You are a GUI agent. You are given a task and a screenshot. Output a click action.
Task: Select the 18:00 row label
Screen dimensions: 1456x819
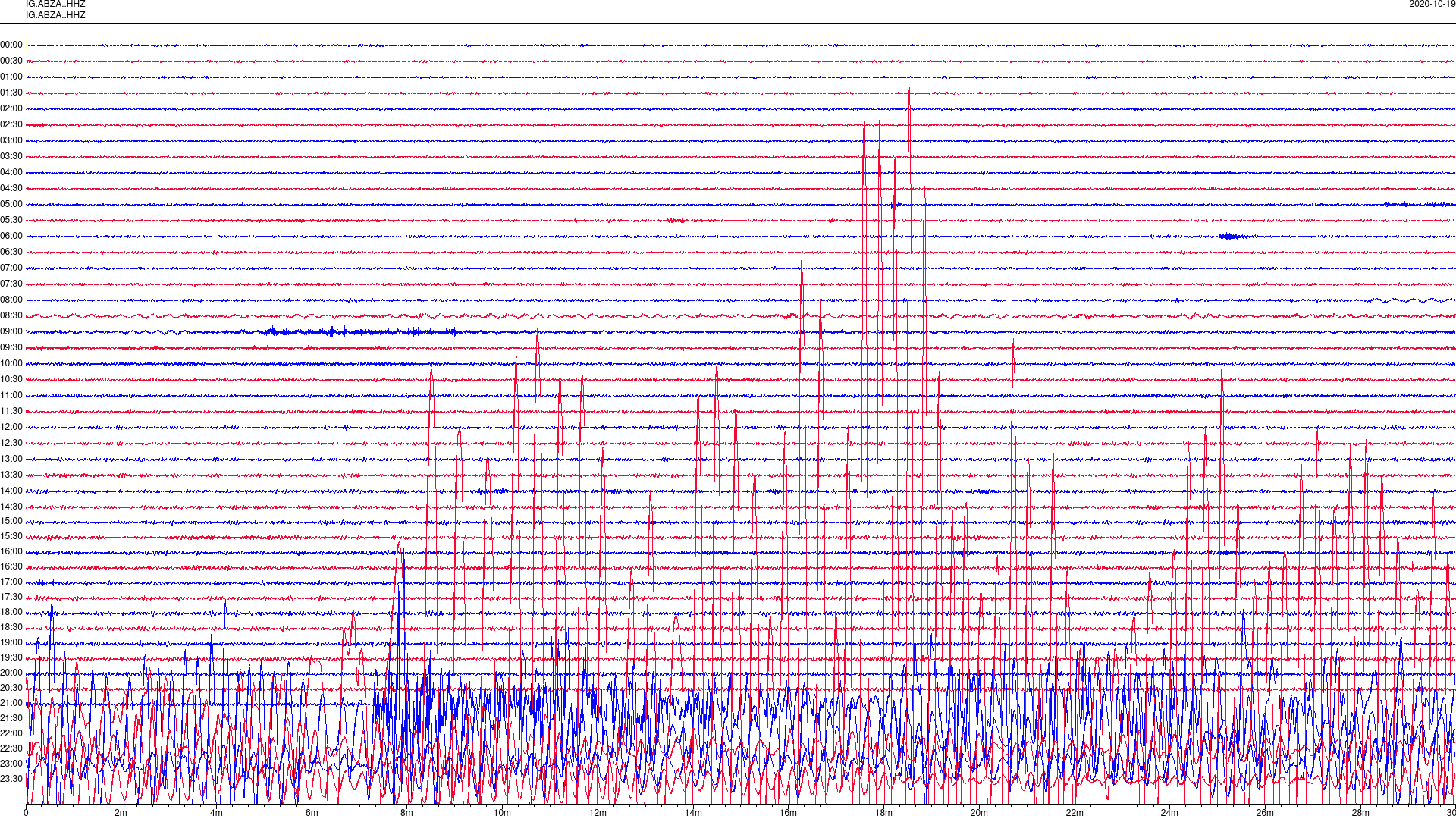pos(11,613)
